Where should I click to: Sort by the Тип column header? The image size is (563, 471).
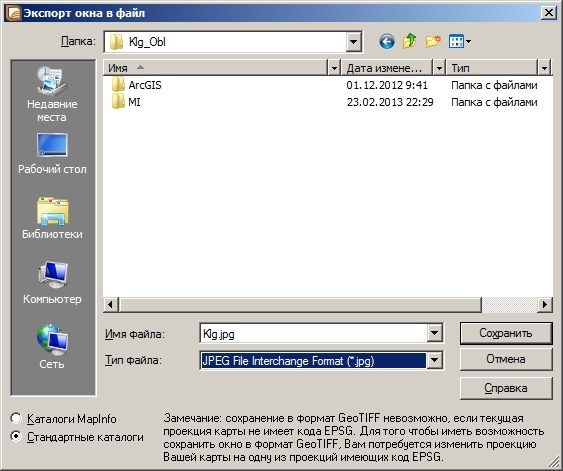[492, 67]
